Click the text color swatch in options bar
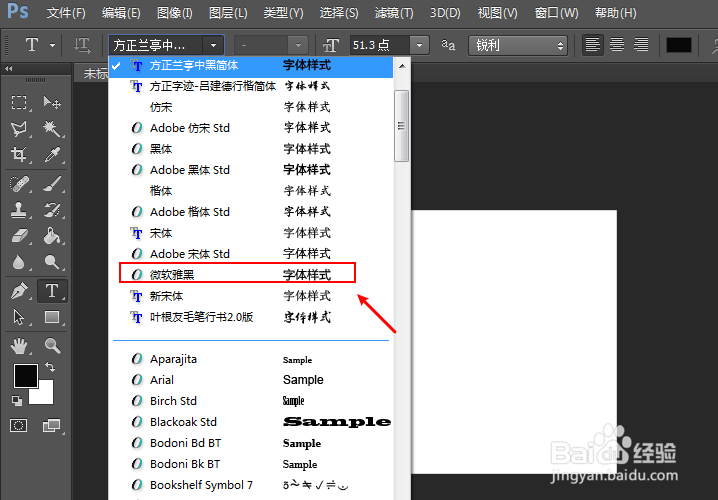 (679, 45)
